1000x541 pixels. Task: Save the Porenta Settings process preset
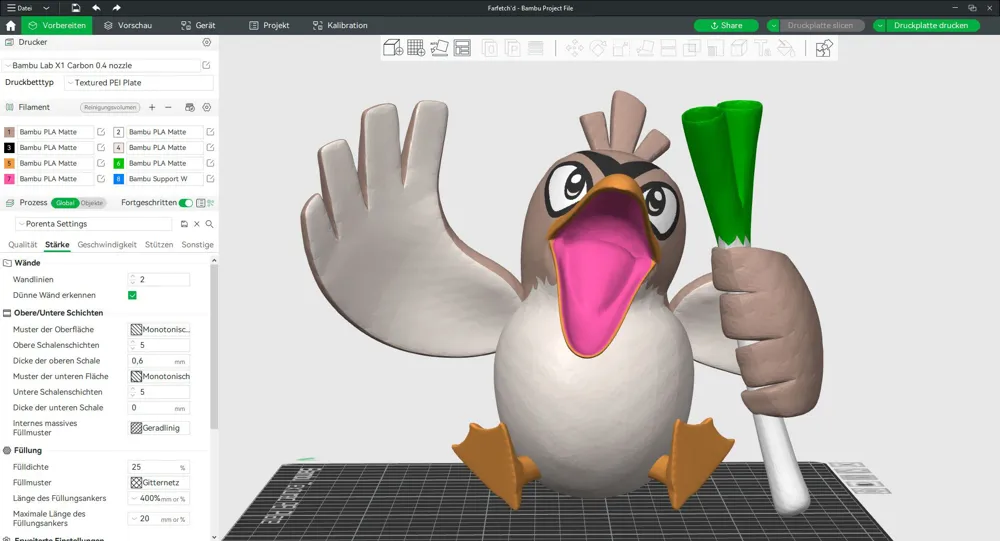click(184, 224)
